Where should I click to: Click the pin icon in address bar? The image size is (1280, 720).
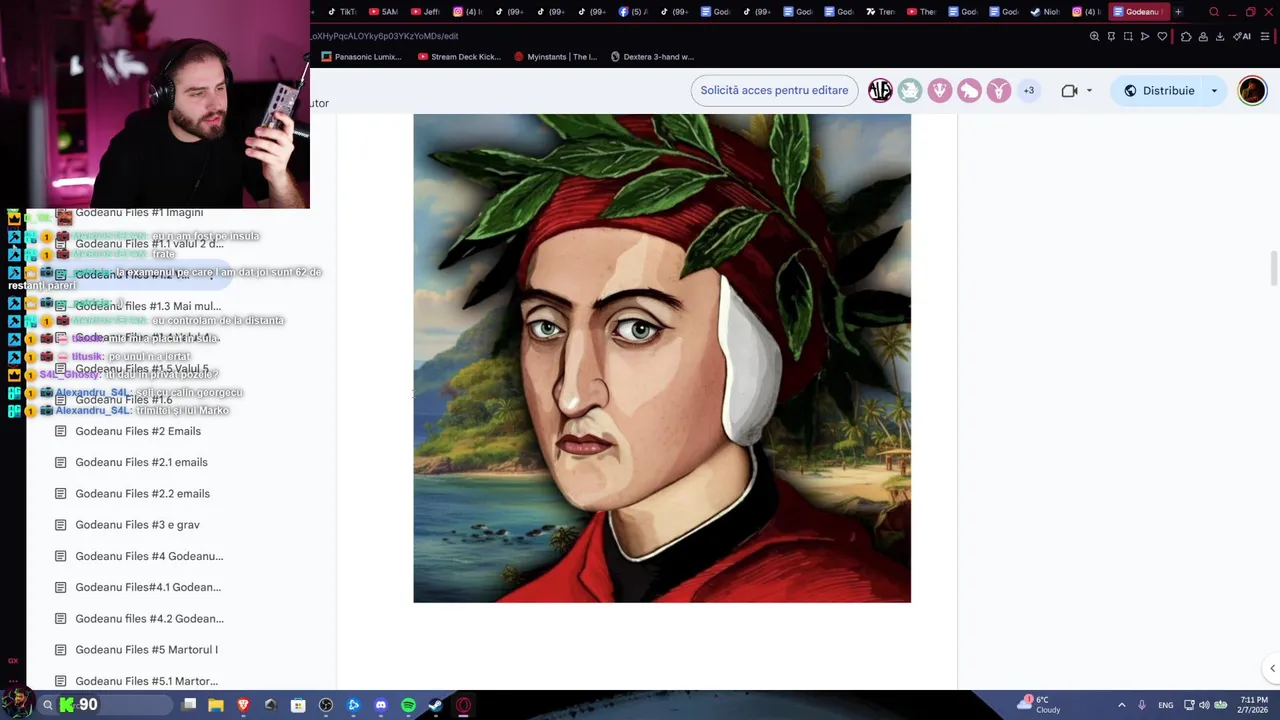(x=1111, y=36)
